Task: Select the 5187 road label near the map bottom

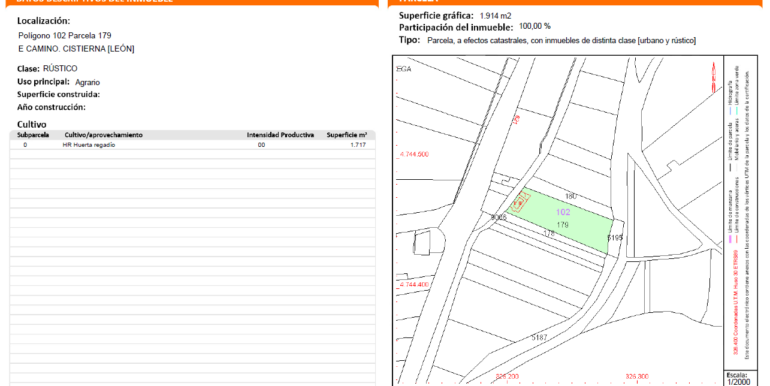Action: point(539,337)
